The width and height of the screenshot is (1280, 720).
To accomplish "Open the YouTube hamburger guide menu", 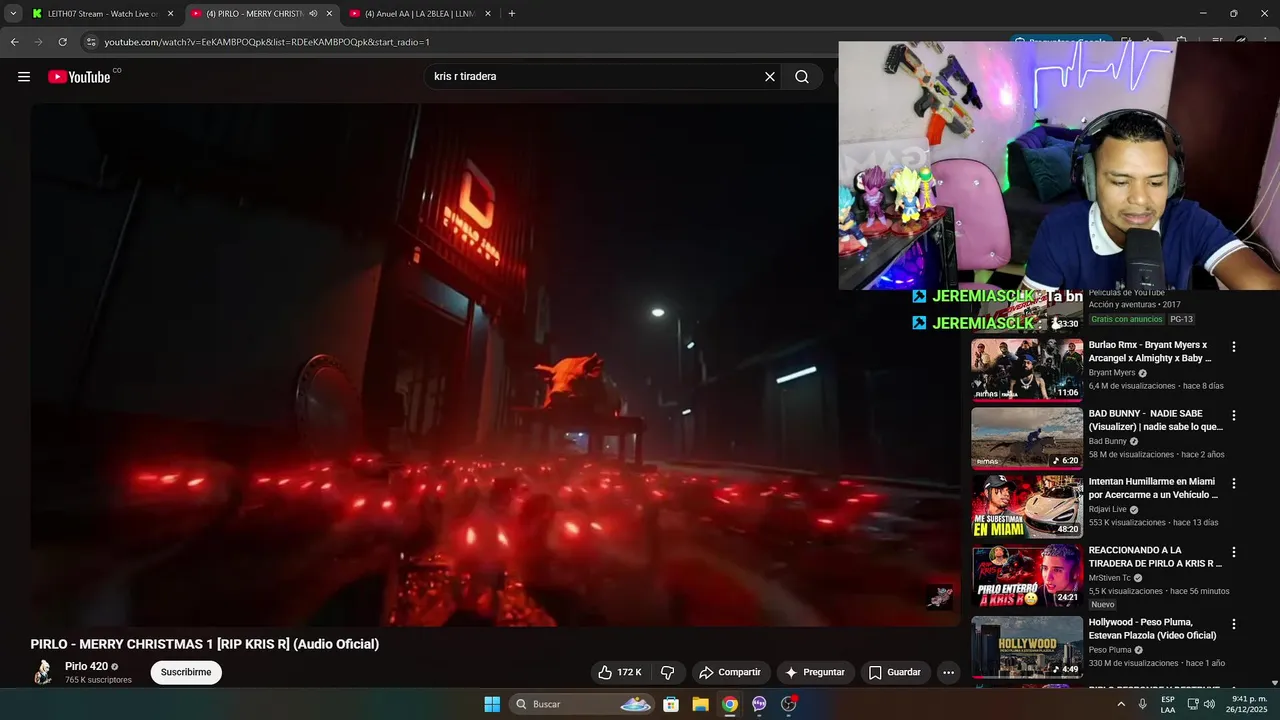I will 24,77.
